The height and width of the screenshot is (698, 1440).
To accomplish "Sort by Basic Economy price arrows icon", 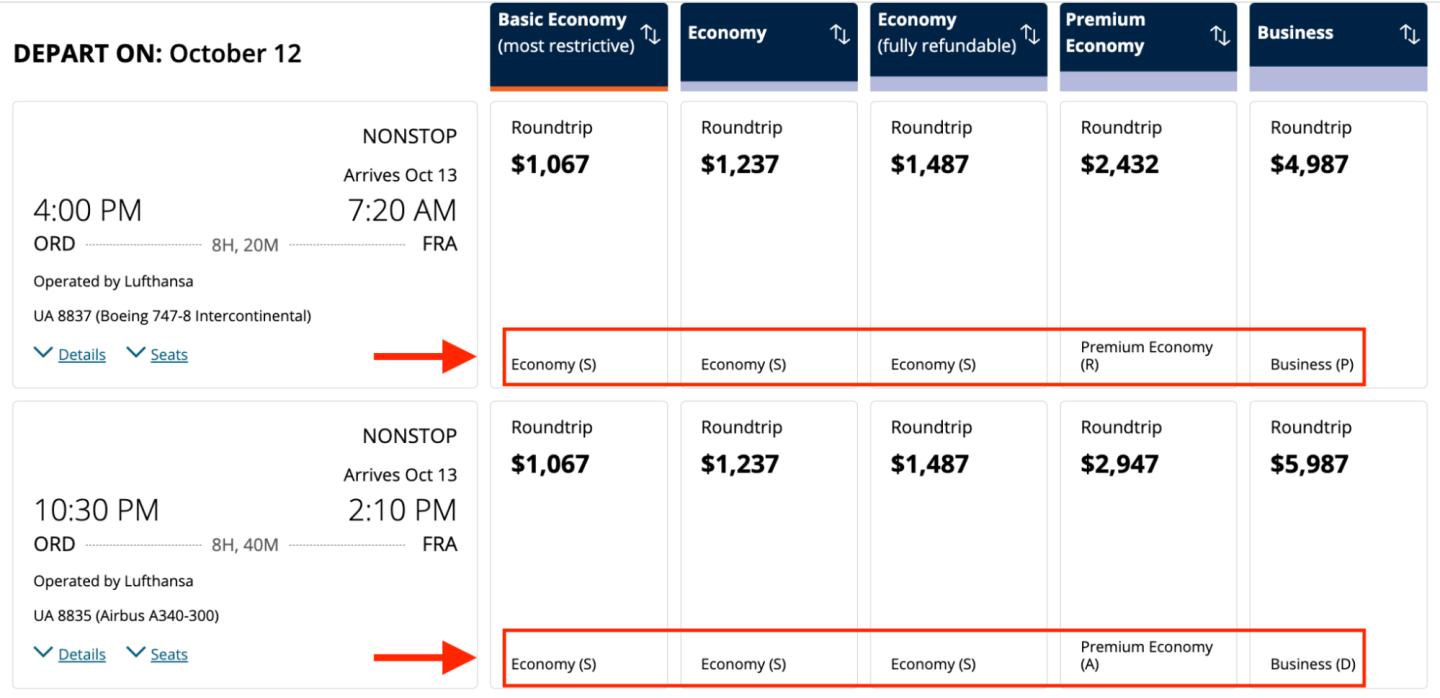I will pyautogui.click(x=651, y=35).
